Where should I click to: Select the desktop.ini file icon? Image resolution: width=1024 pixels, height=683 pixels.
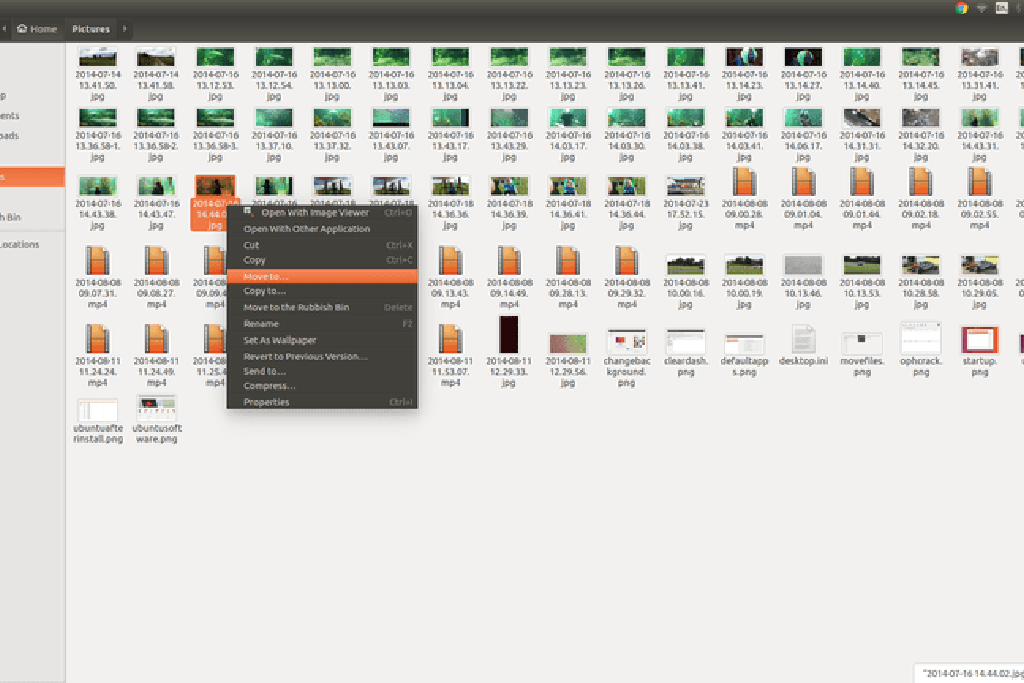(804, 340)
